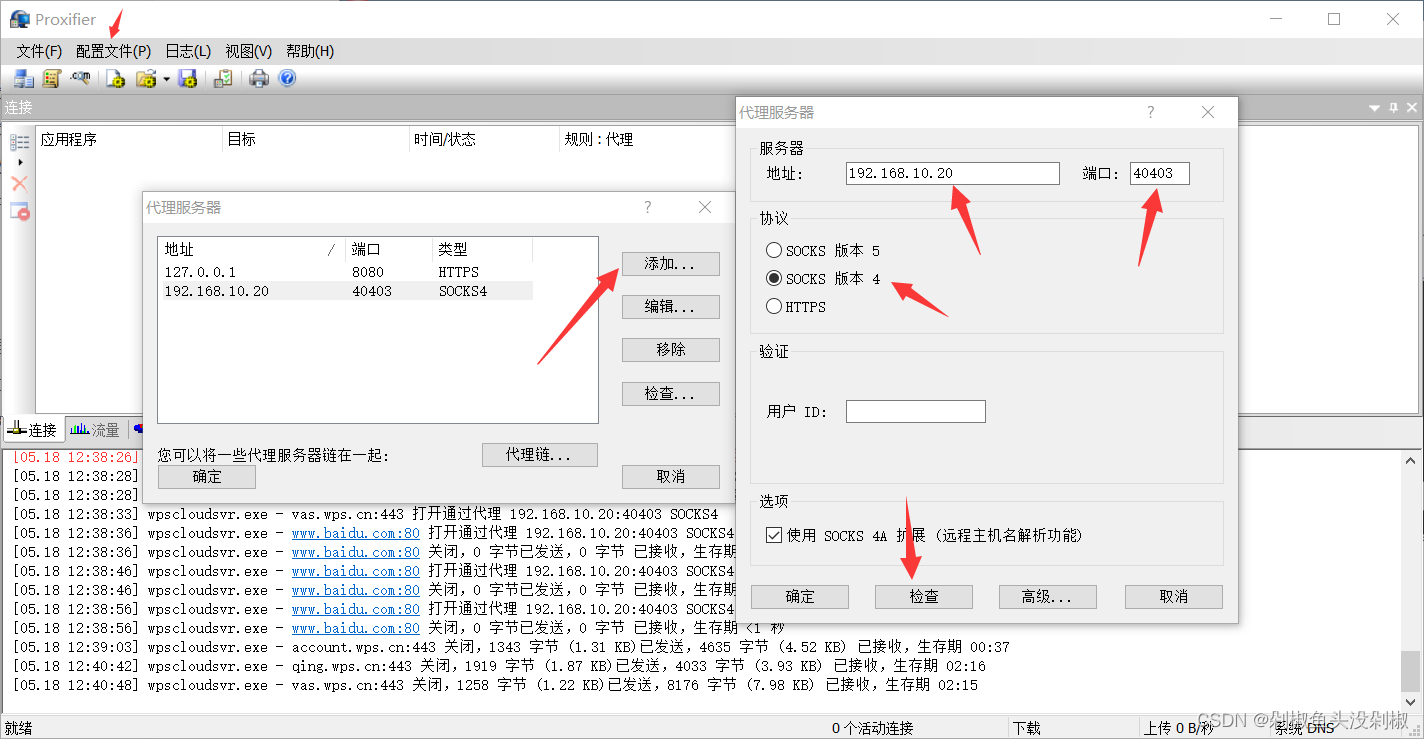Click the 端口 input field
Screen dimensions: 1424x739
[x=1160, y=174]
